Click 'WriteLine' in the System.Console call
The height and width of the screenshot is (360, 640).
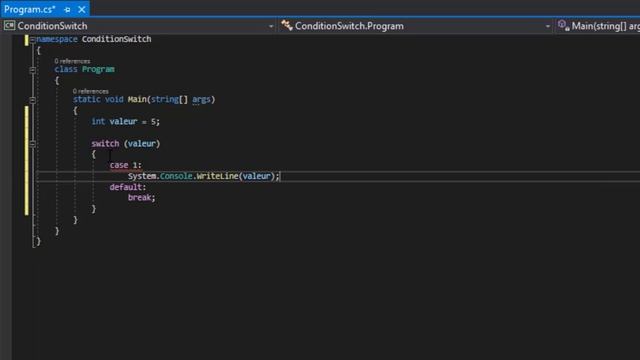pyautogui.click(x=217, y=176)
